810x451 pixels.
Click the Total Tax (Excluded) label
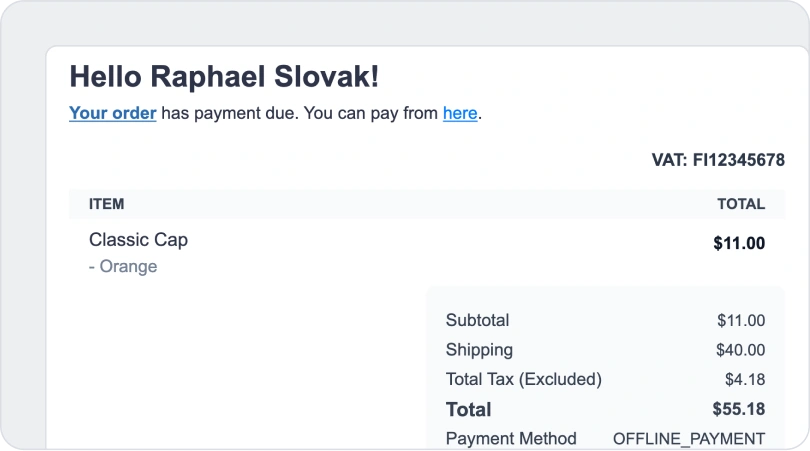523,379
